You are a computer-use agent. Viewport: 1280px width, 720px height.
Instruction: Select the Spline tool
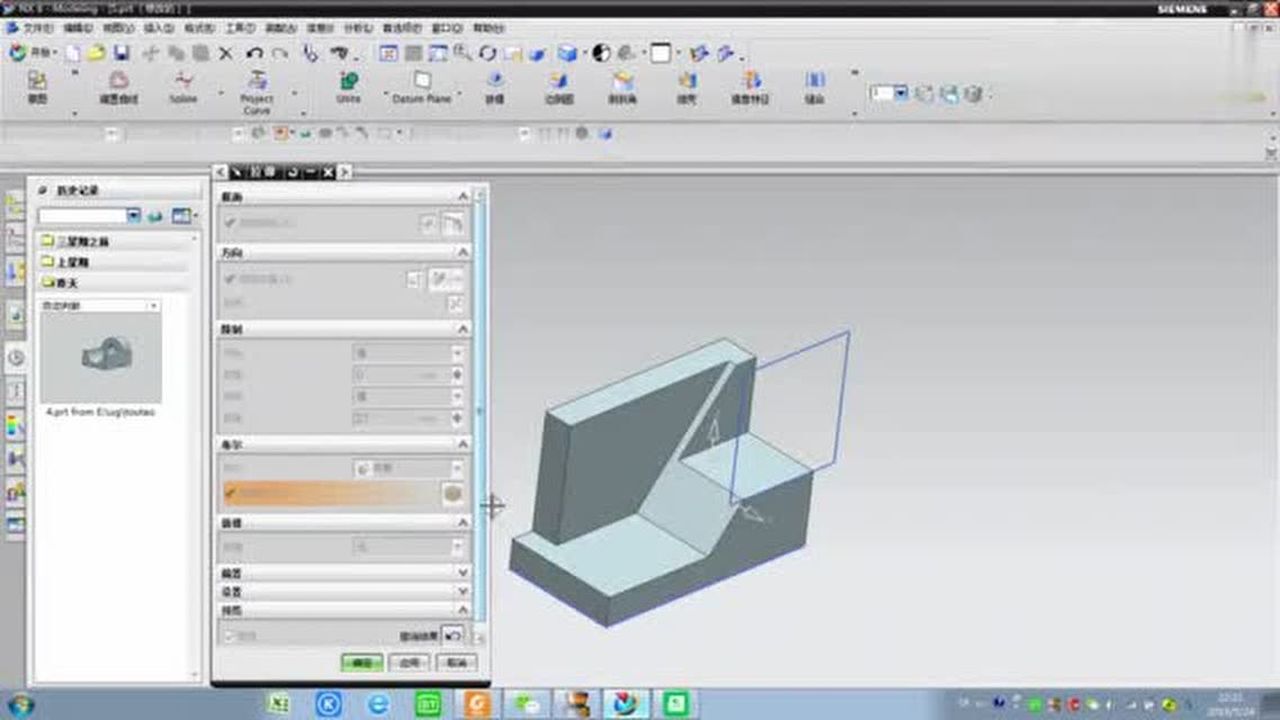point(183,86)
